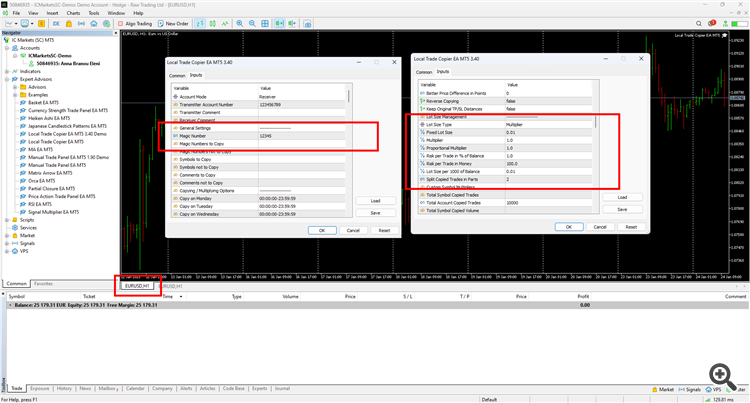This screenshot has width=750, height=403.
Task: Switch chart to bar chart mode
Action: pyautogui.click(x=200, y=23)
